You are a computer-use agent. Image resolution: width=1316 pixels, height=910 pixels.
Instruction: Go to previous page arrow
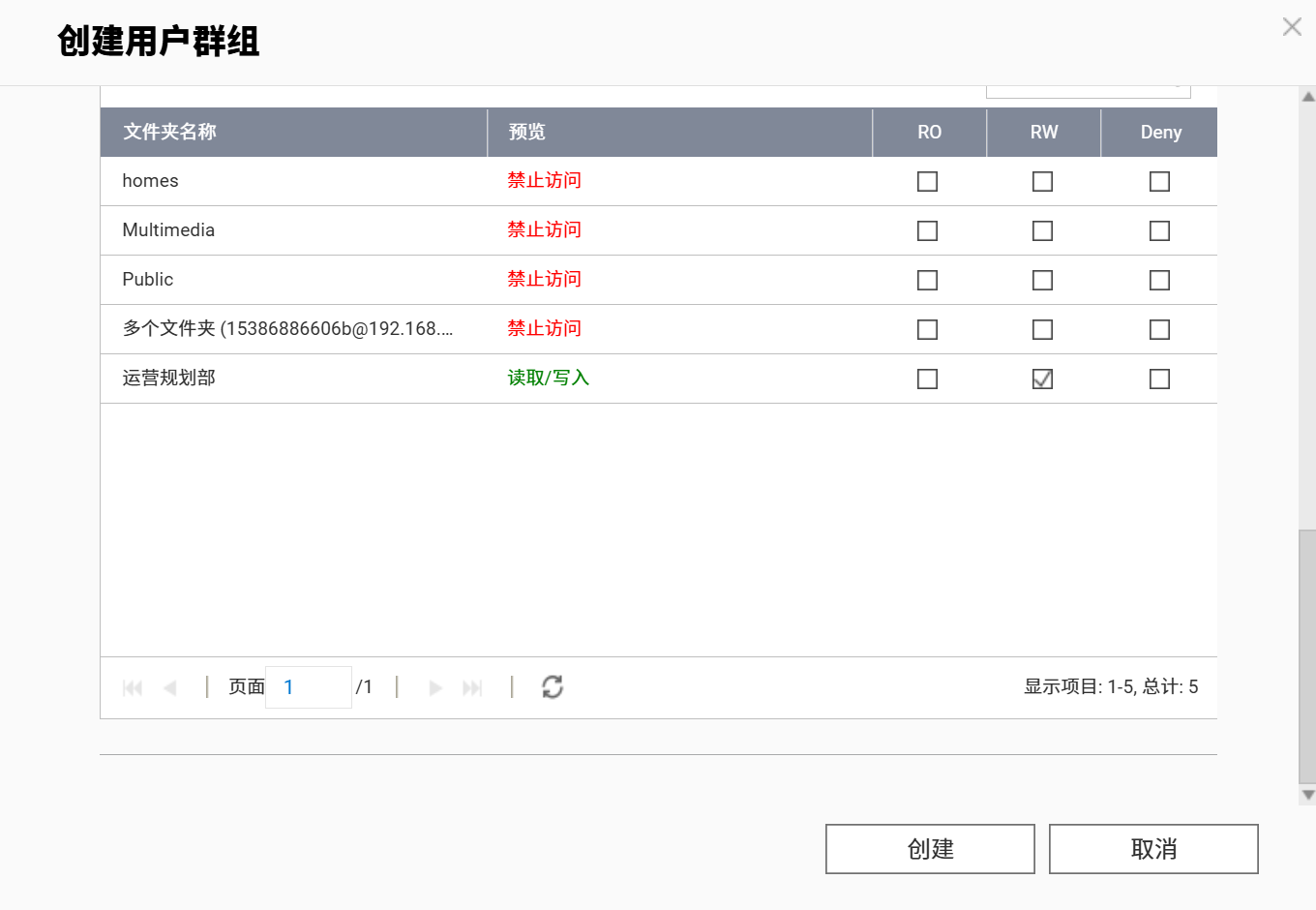click(170, 687)
